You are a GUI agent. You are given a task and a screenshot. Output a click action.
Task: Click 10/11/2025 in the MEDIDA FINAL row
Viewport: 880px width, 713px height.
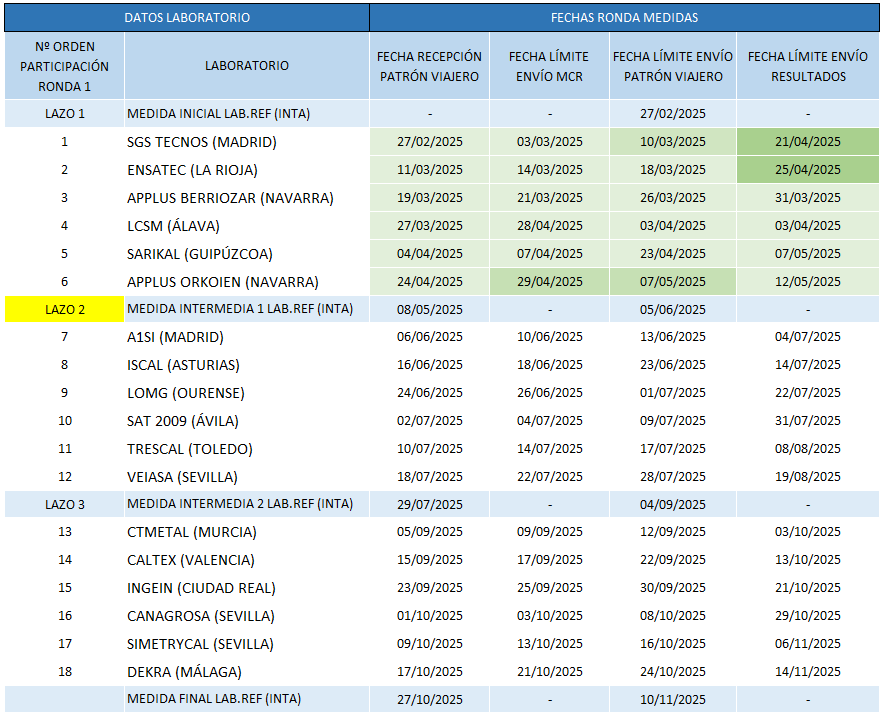673,699
